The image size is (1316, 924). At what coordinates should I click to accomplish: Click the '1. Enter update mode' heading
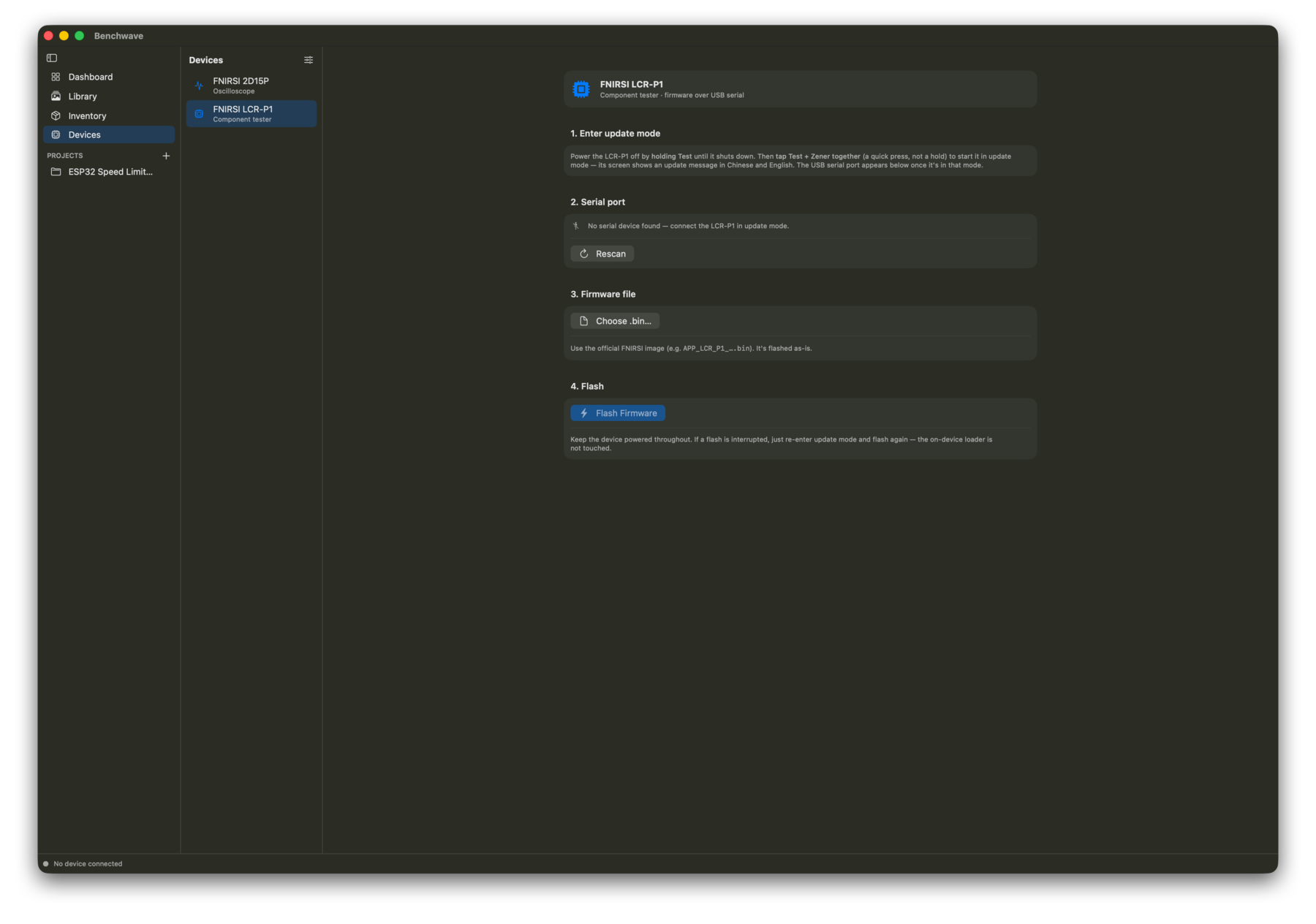616,133
